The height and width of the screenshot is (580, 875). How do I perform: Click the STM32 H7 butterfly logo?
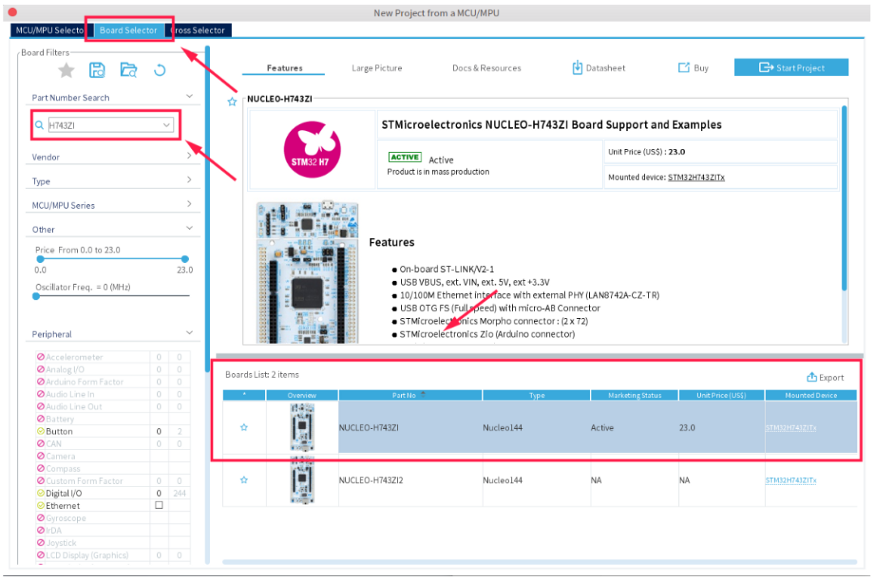click(312, 150)
